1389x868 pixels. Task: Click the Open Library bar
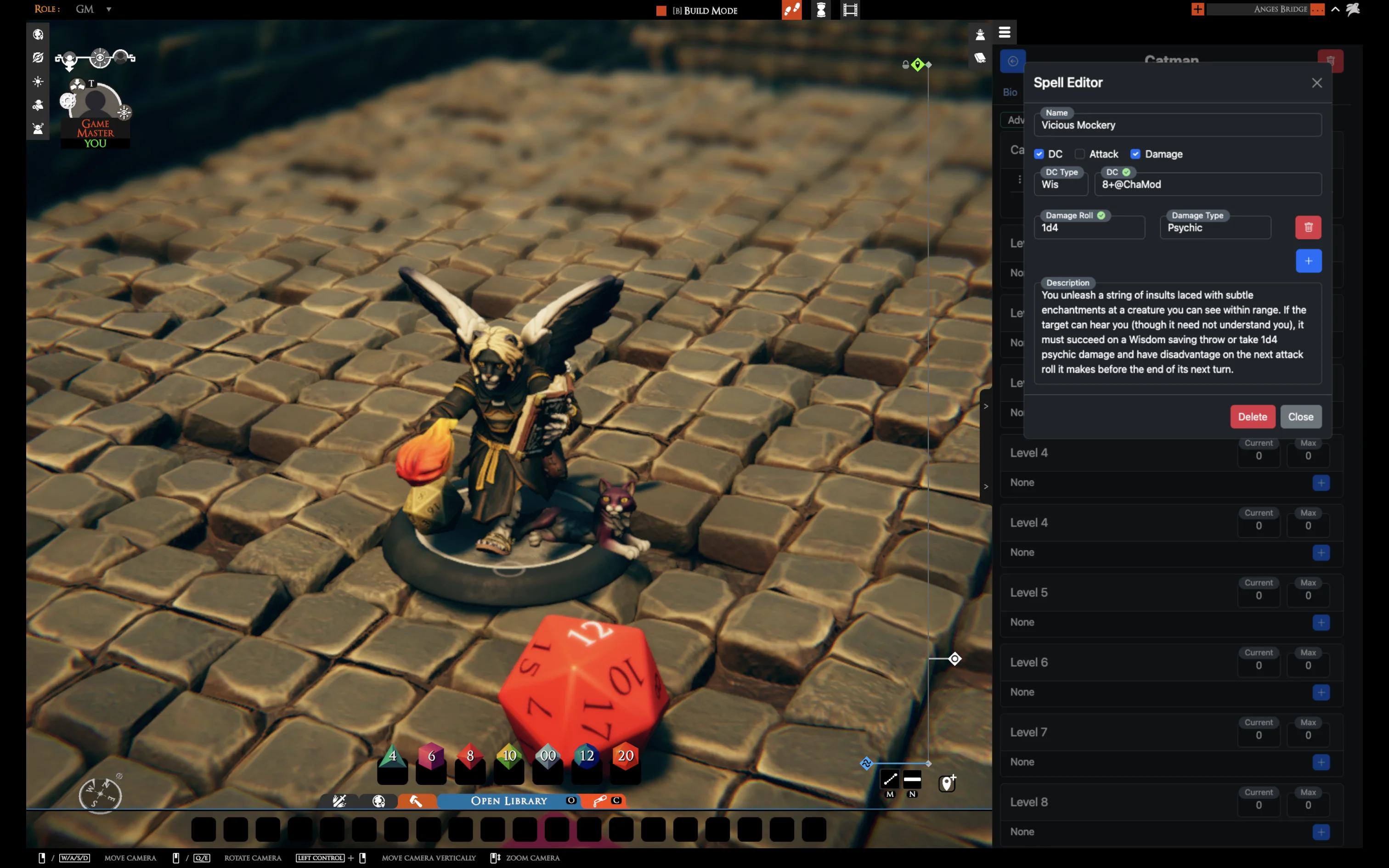coord(508,801)
